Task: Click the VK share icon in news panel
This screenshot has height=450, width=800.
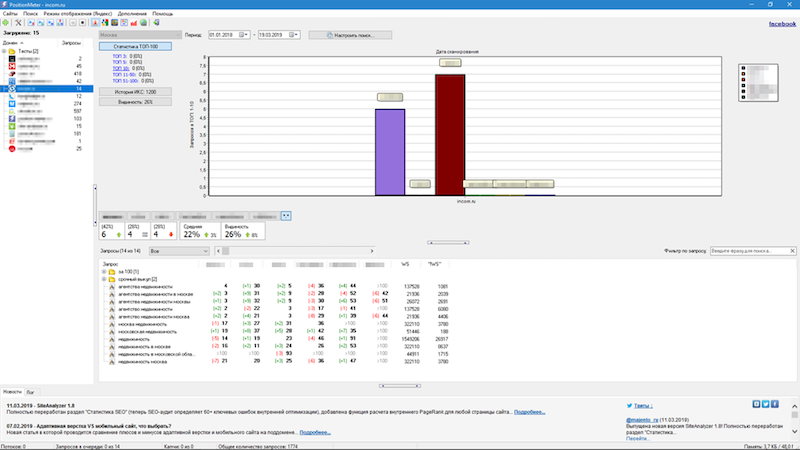Action: (x=756, y=404)
